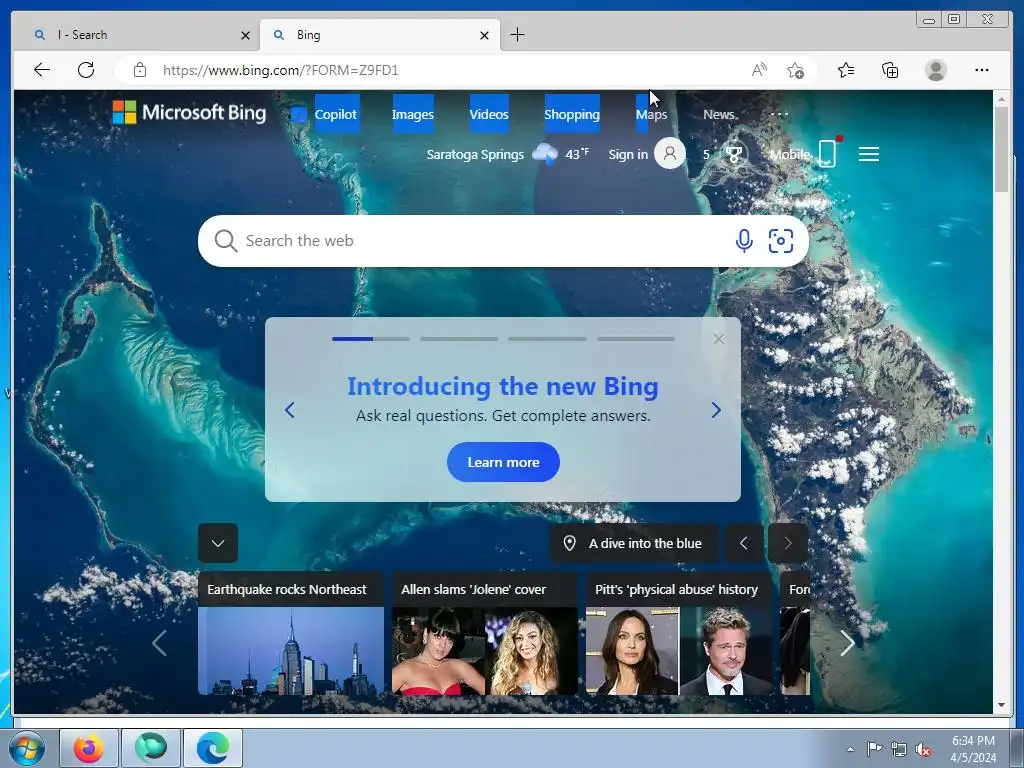Image resolution: width=1024 pixels, height=768 pixels.
Task: Open Windows Start button
Action: pyautogui.click(x=27, y=748)
